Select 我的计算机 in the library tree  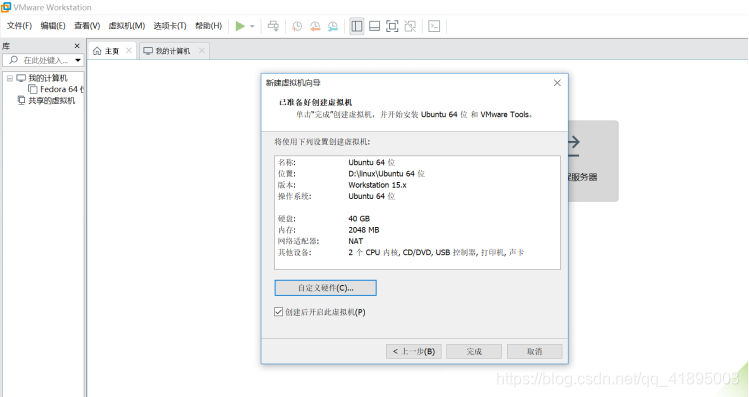48,78
